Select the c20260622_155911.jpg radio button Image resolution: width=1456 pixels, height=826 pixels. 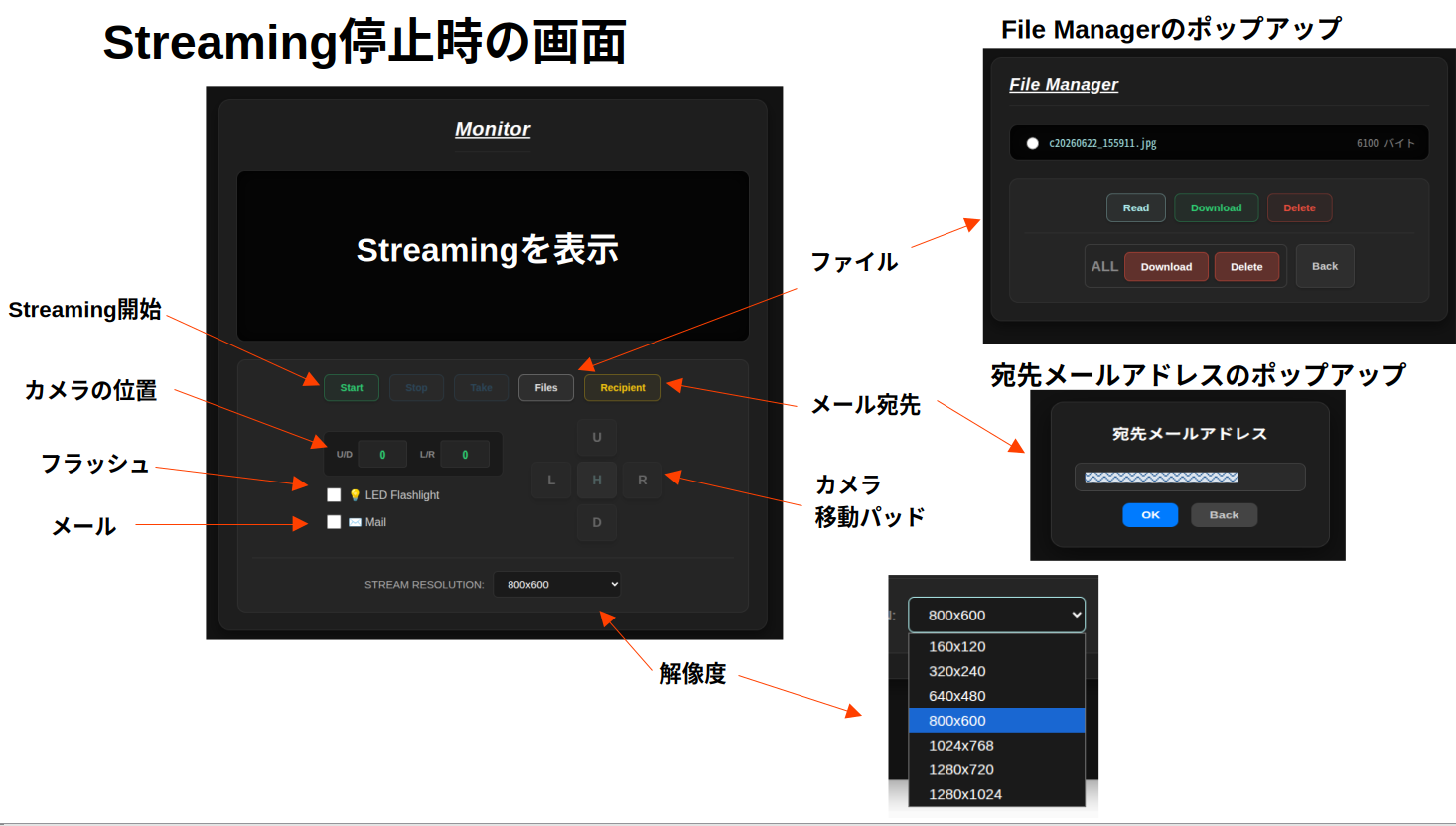pyautogui.click(x=1033, y=143)
